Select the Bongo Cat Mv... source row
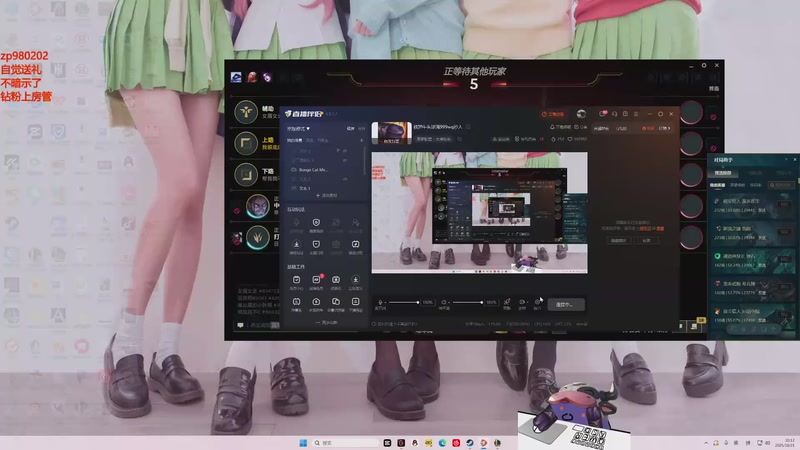The height and width of the screenshot is (450, 800). pos(327,169)
